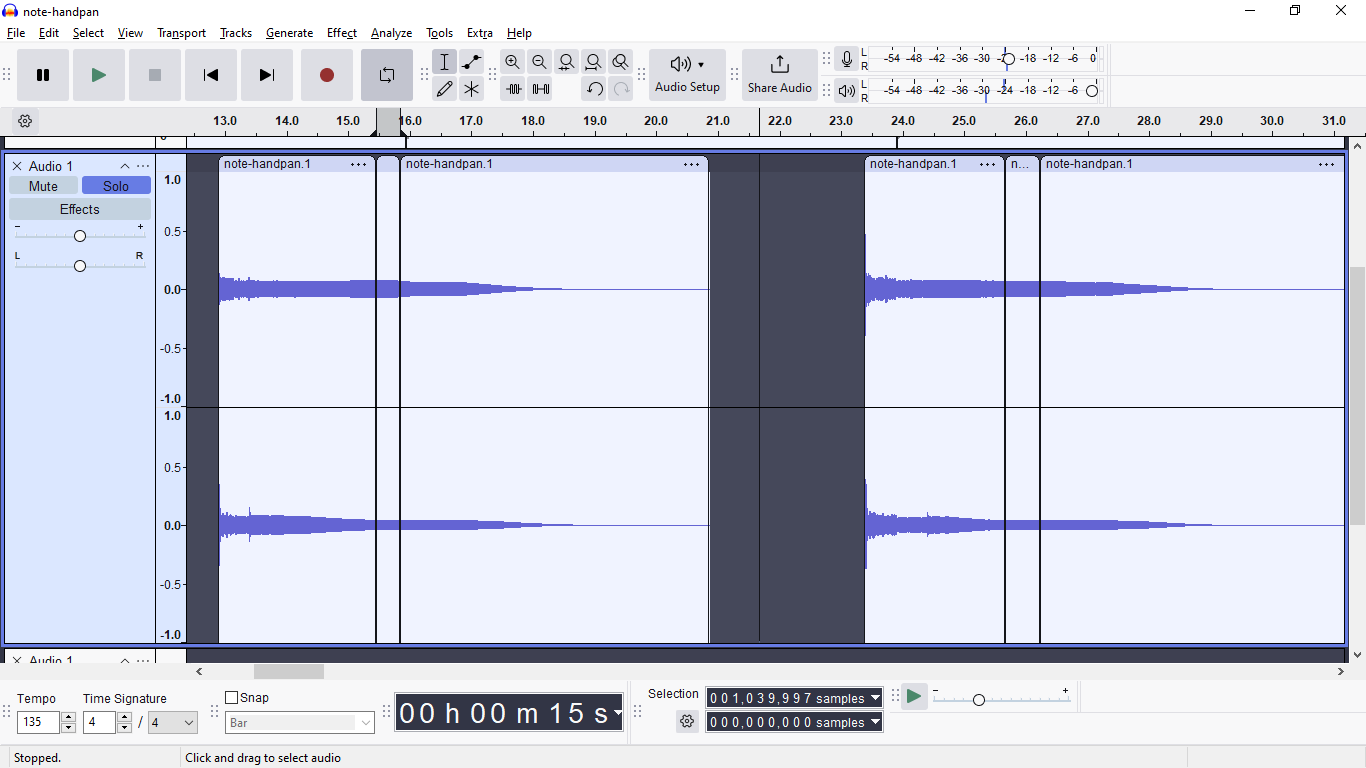1366x768 pixels.
Task: Select the Envelope tool
Action: tap(472, 62)
